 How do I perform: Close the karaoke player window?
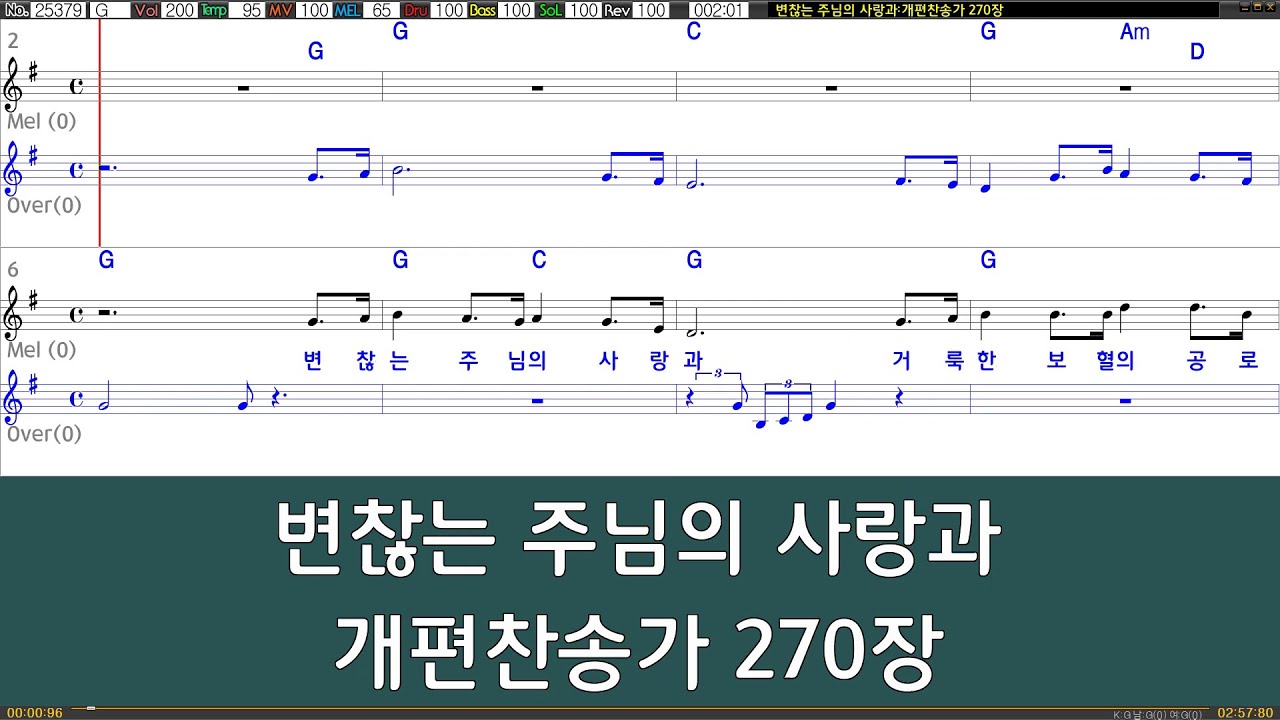pos(1270,7)
